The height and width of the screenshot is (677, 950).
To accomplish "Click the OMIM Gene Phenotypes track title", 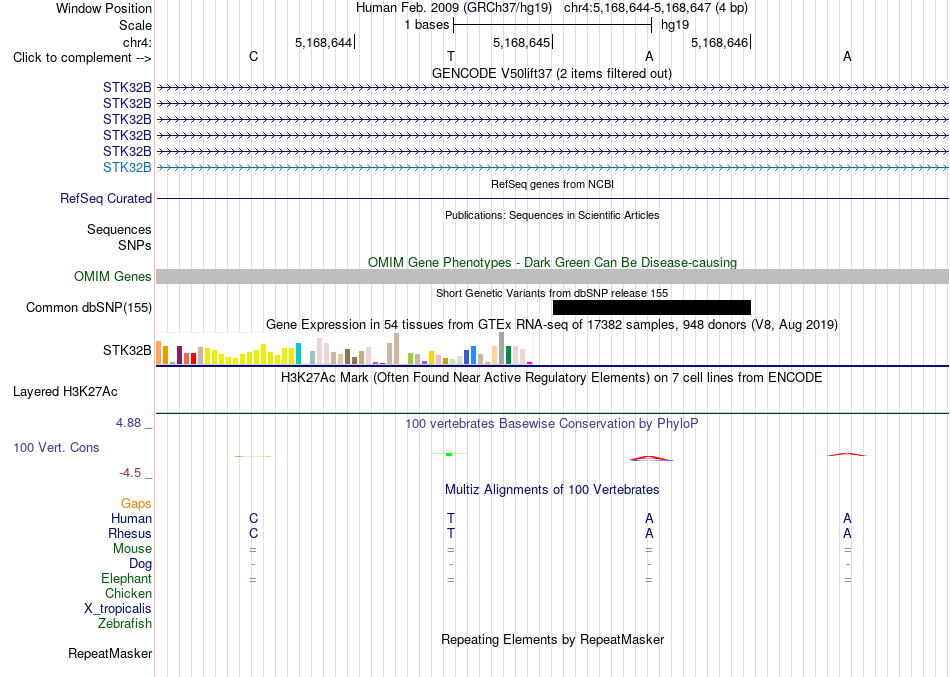I will (552, 262).
